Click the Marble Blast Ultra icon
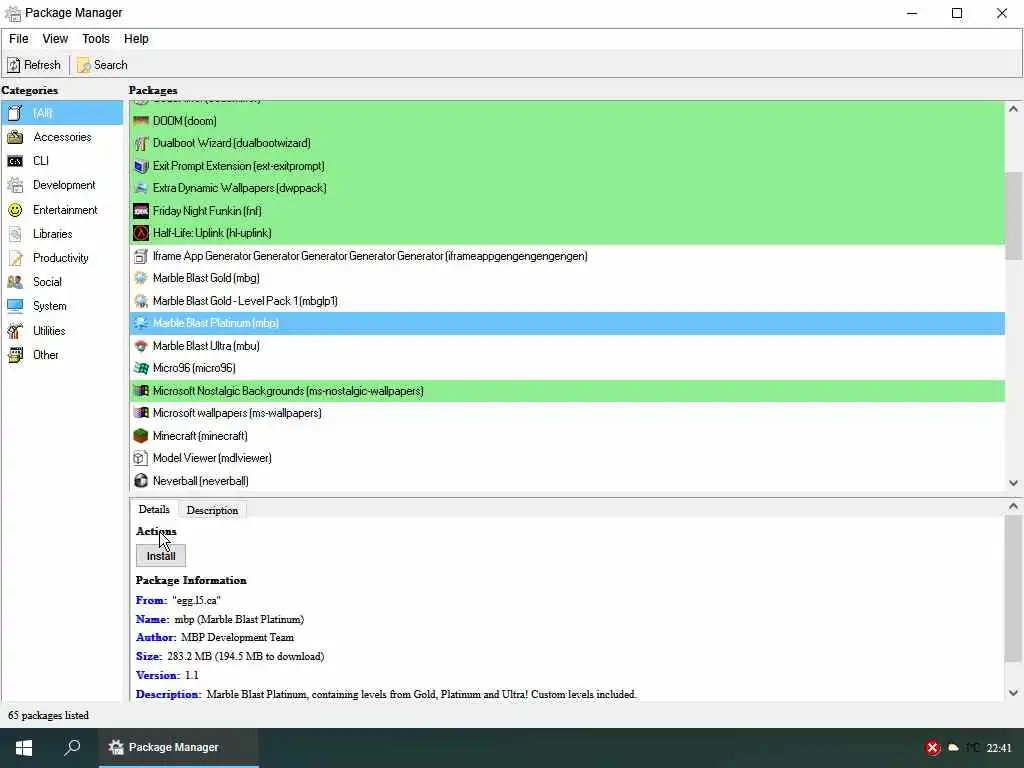Viewport: 1024px width, 768px height. [140, 346]
